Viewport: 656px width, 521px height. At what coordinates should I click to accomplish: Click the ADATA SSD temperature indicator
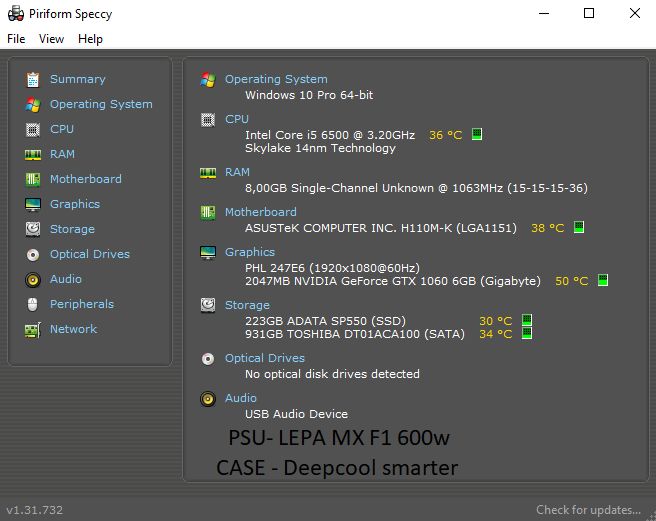tap(527, 321)
